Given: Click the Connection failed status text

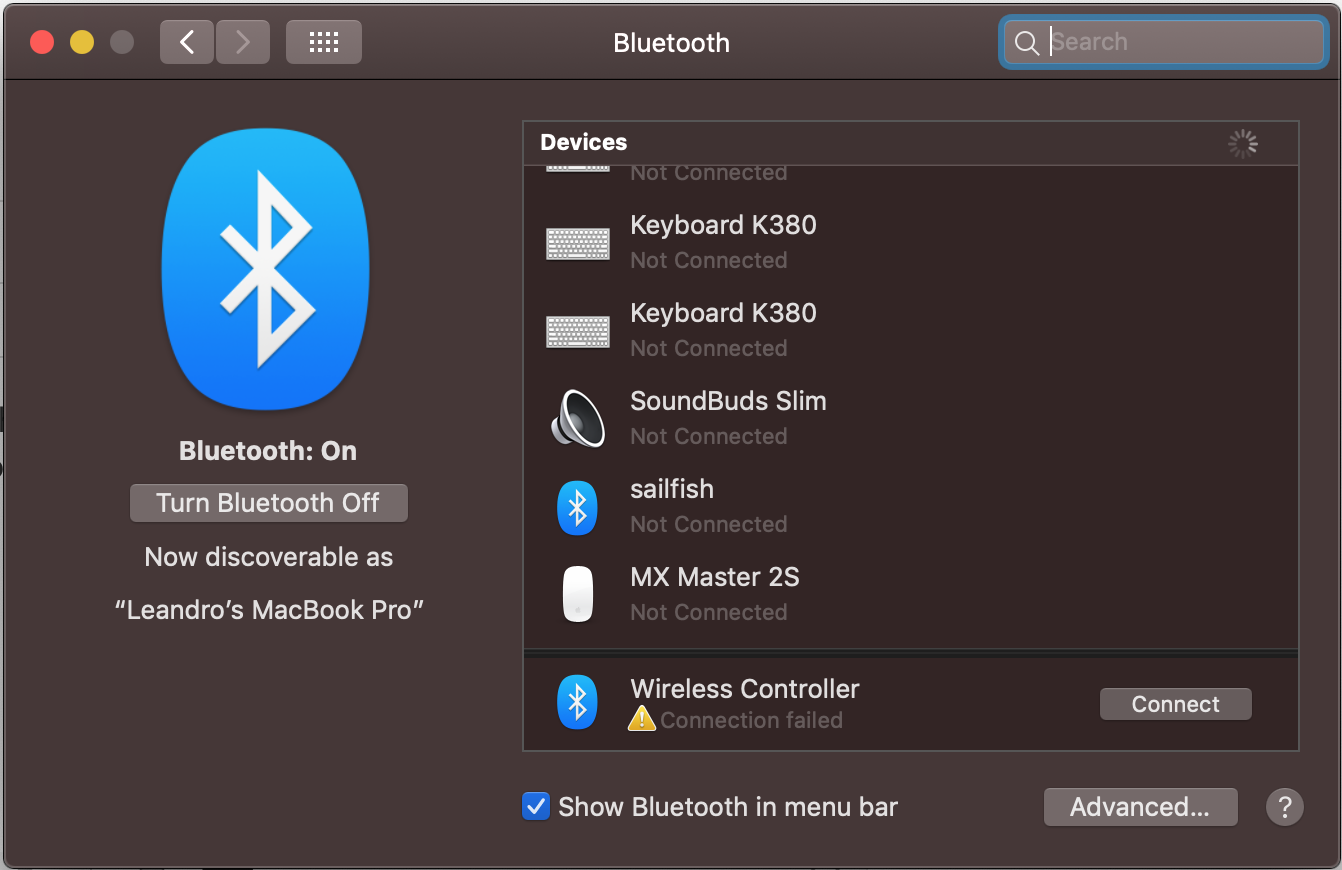Looking at the screenshot, I should click(x=751, y=720).
